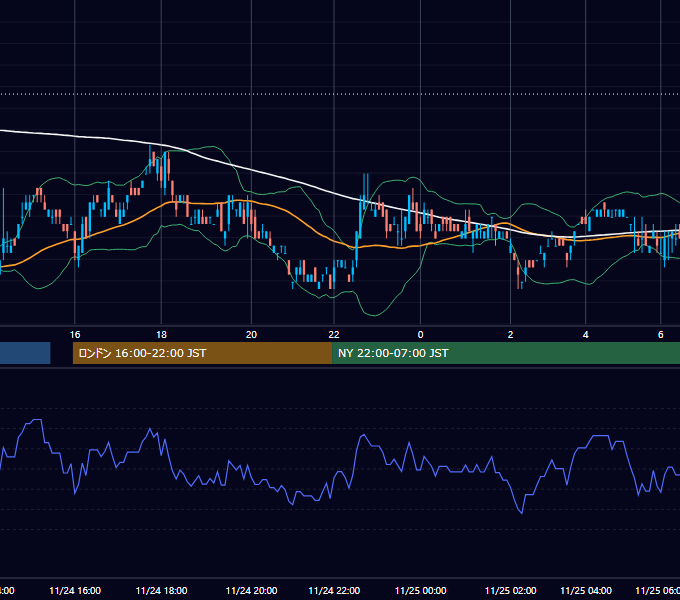680x600 pixels.
Task: Click hour label 20 on the chart axis
Action: click(x=252, y=334)
